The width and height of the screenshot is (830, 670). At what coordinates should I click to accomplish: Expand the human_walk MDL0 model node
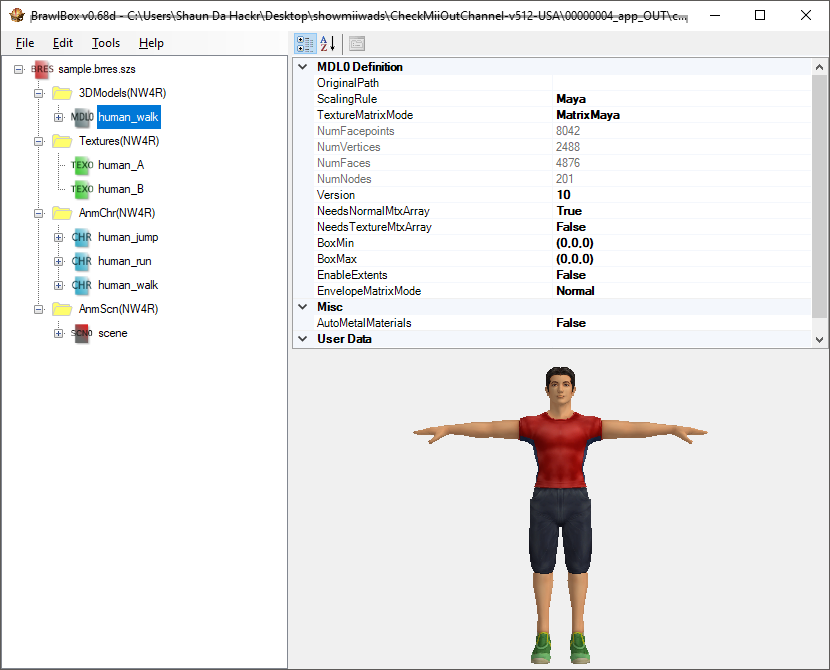click(58, 117)
